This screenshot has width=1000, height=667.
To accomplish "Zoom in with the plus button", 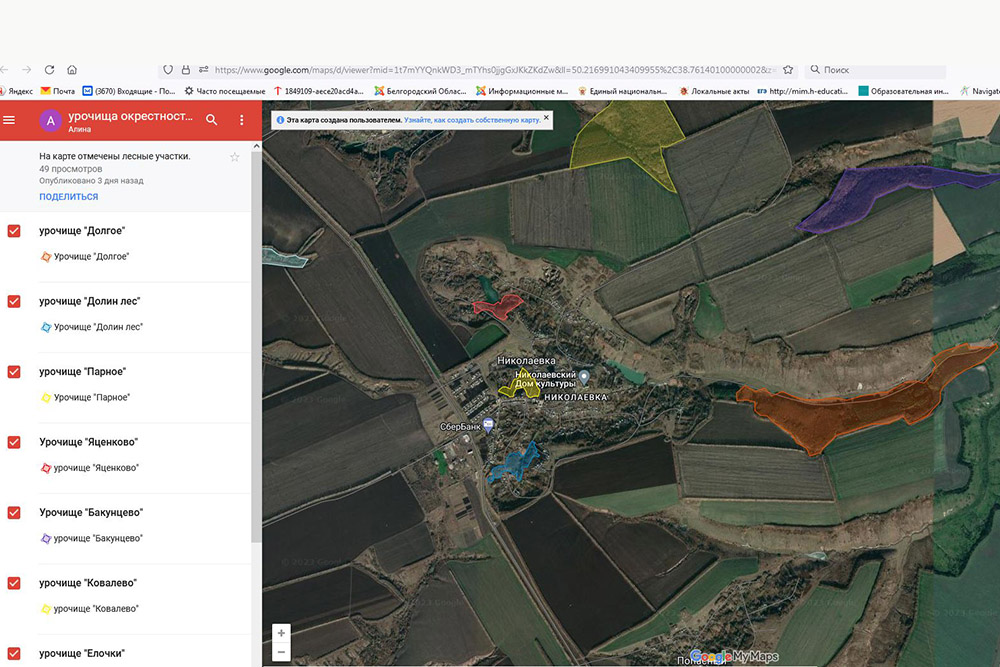I will [x=281, y=633].
